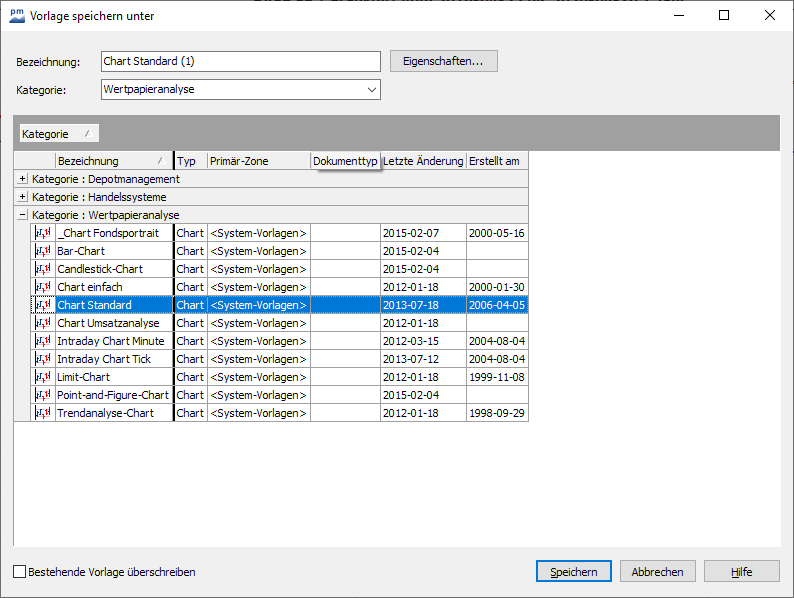Click into the Bezeichnung text field
The image size is (794, 598).
coord(240,61)
